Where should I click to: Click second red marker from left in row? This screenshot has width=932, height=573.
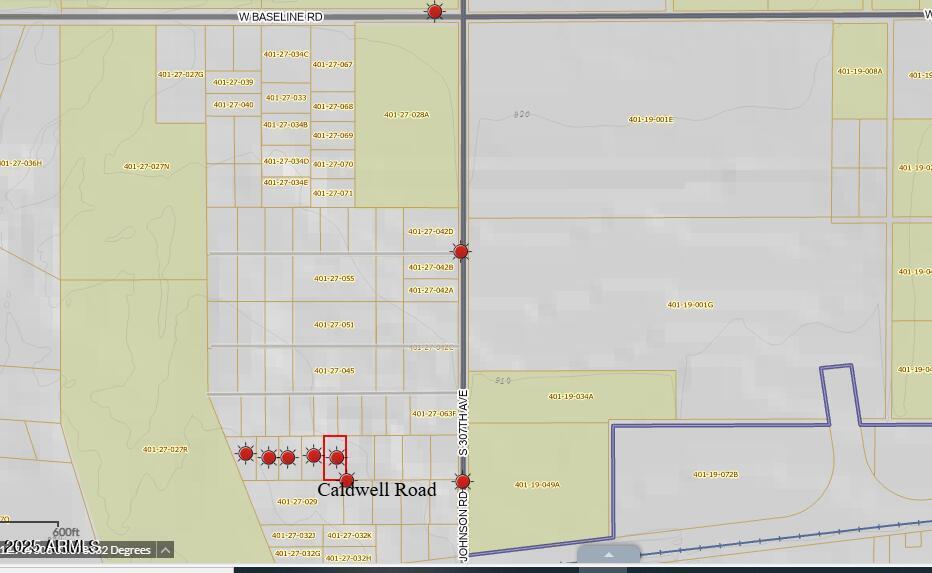(268, 458)
